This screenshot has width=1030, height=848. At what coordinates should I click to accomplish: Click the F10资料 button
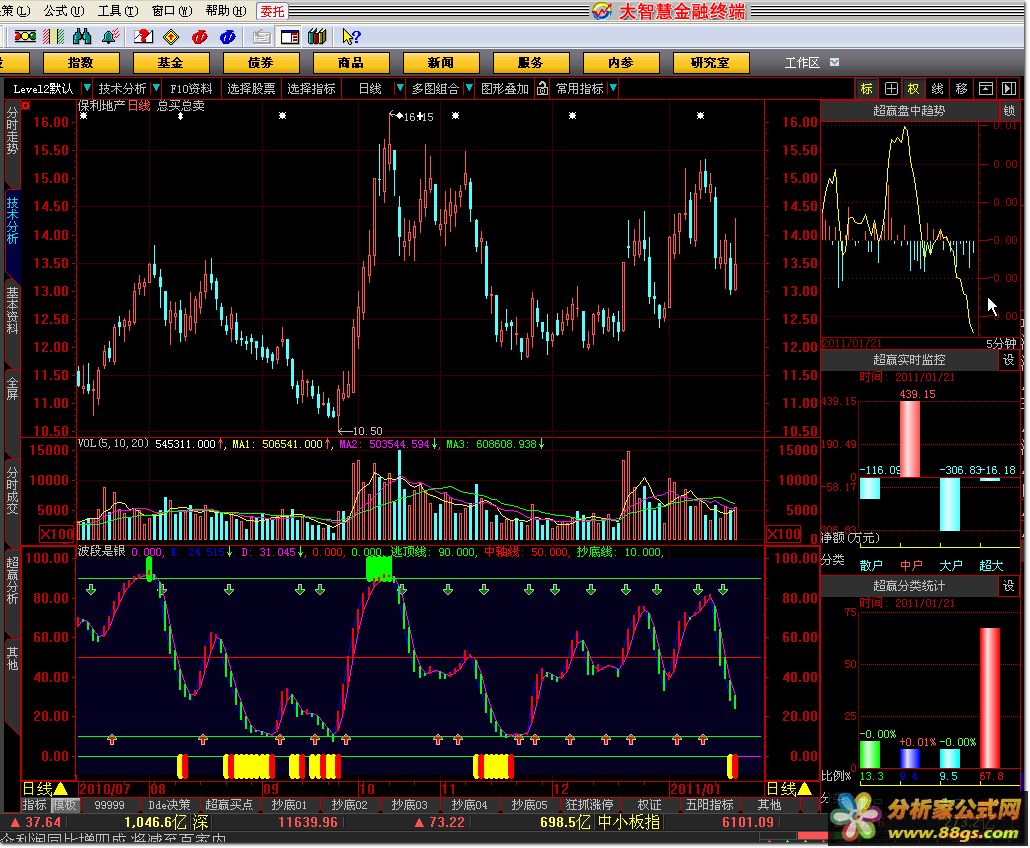pyautogui.click(x=191, y=88)
